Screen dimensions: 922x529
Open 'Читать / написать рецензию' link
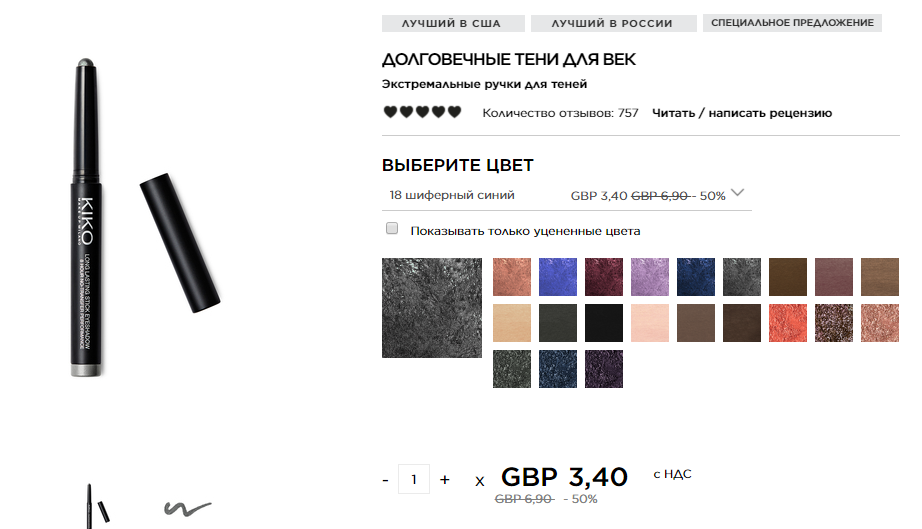click(741, 113)
